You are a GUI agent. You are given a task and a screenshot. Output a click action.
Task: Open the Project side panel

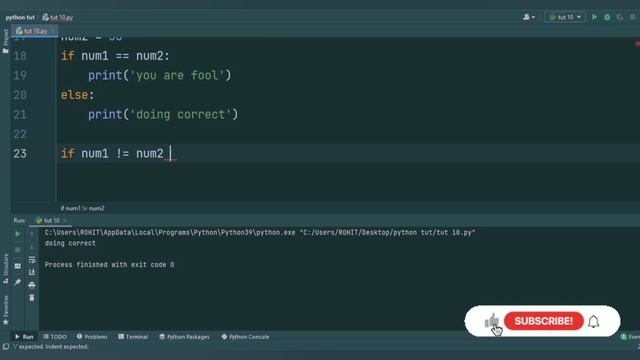coord(5,41)
